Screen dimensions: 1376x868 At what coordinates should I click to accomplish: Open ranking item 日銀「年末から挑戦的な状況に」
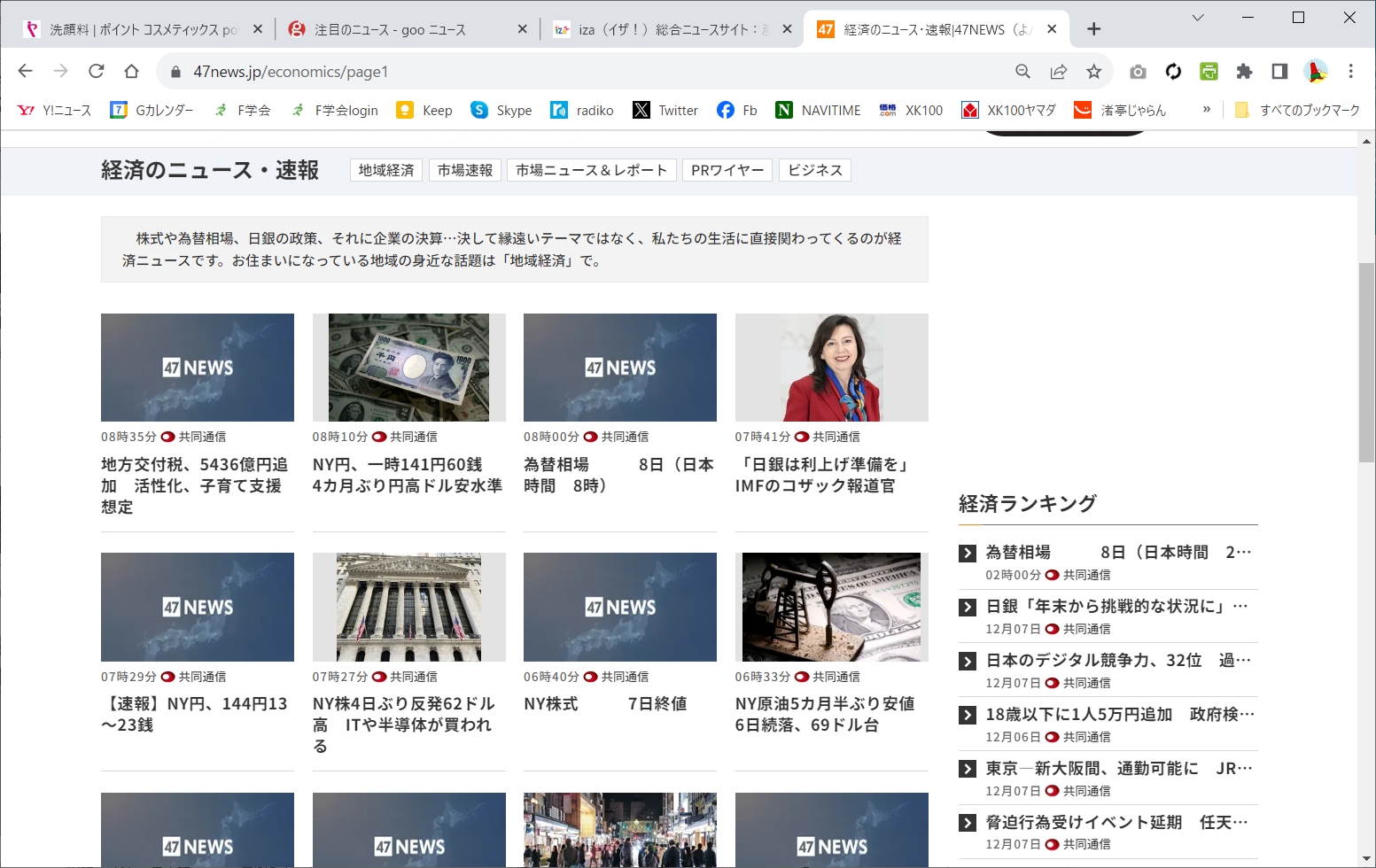[x=1116, y=606]
